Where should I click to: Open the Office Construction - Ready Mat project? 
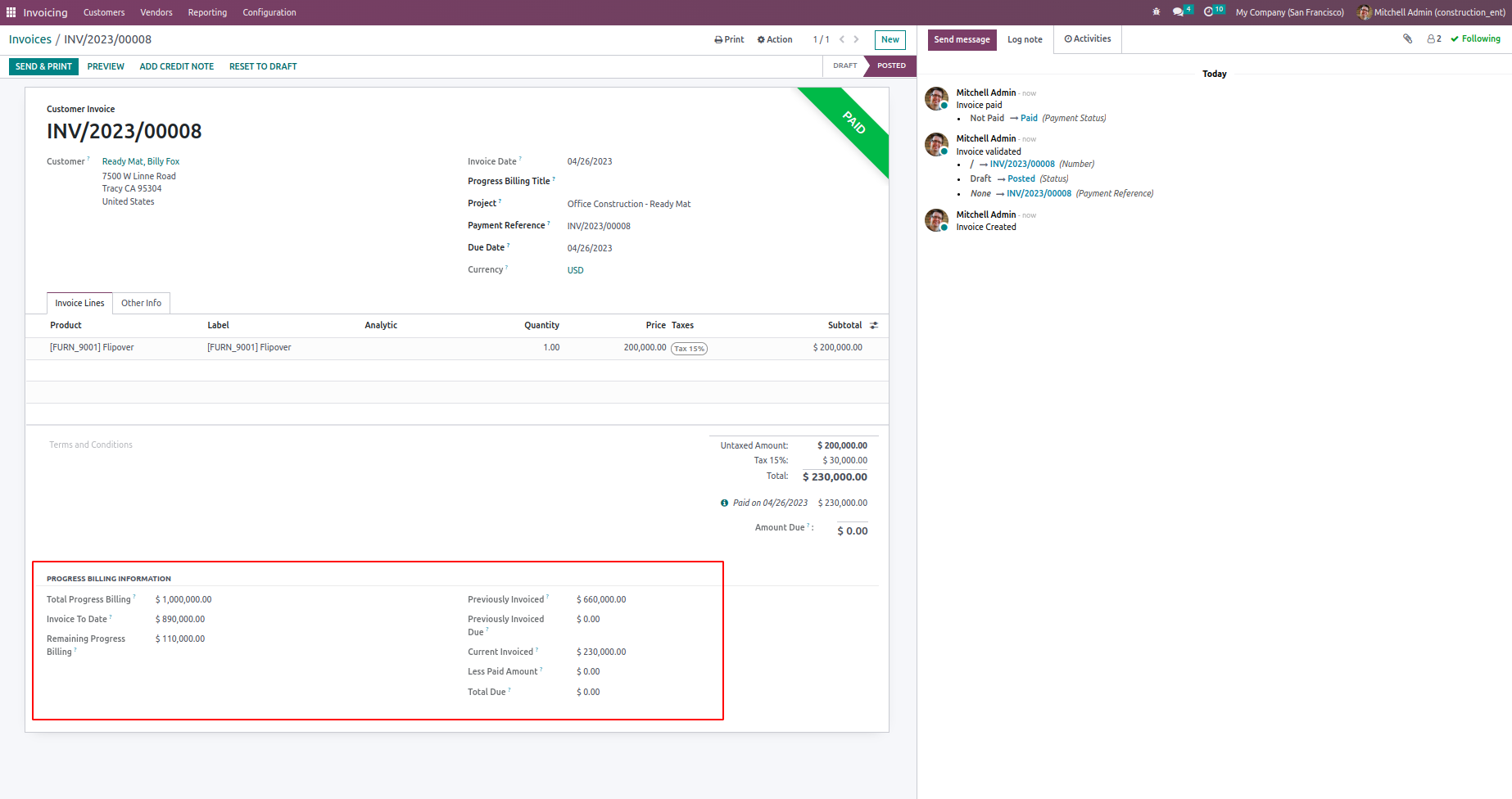(x=629, y=204)
